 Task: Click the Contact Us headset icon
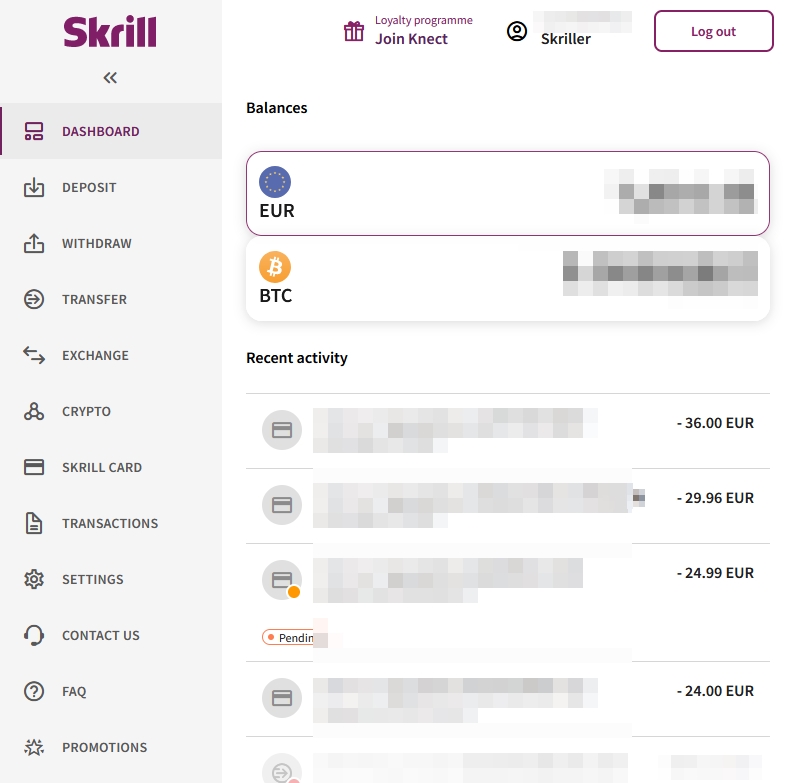tap(34, 635)
